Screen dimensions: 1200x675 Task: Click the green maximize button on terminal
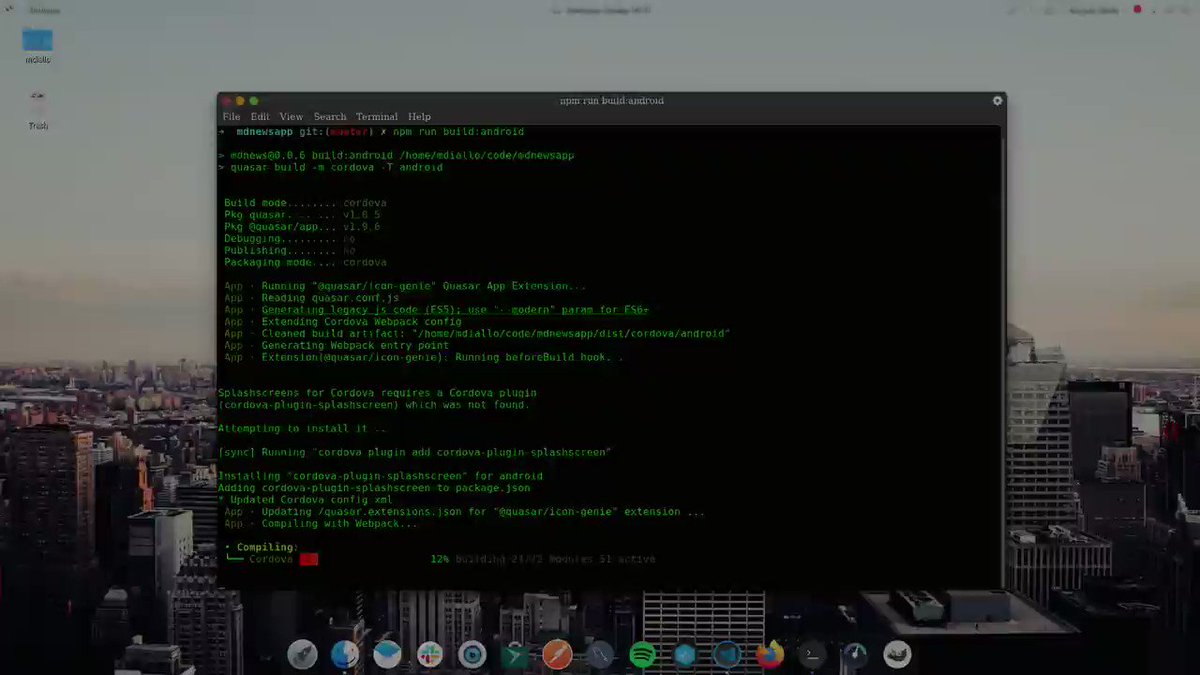pos(254,101)
